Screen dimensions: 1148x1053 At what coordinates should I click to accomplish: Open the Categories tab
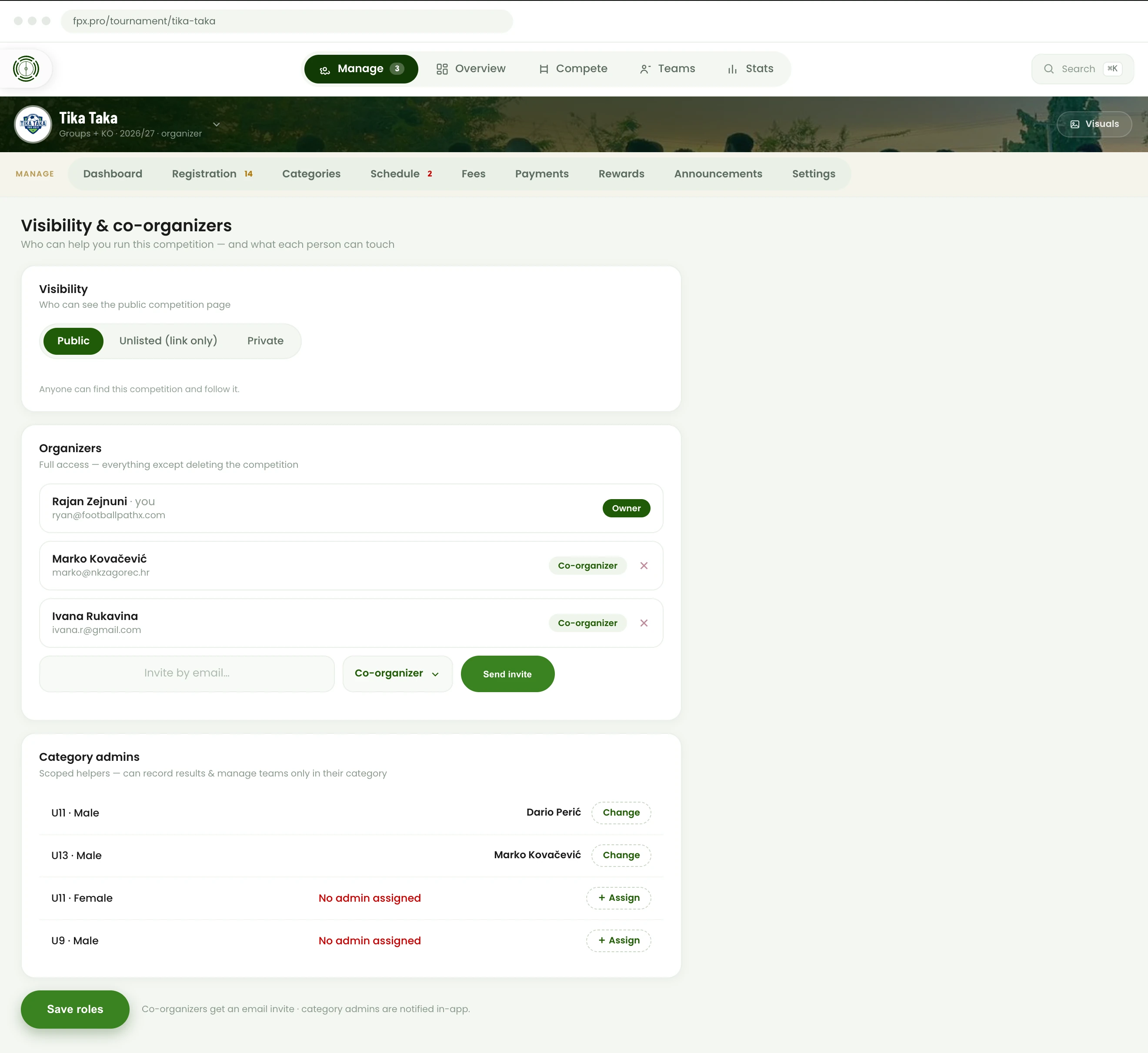(x=311, y=174)
